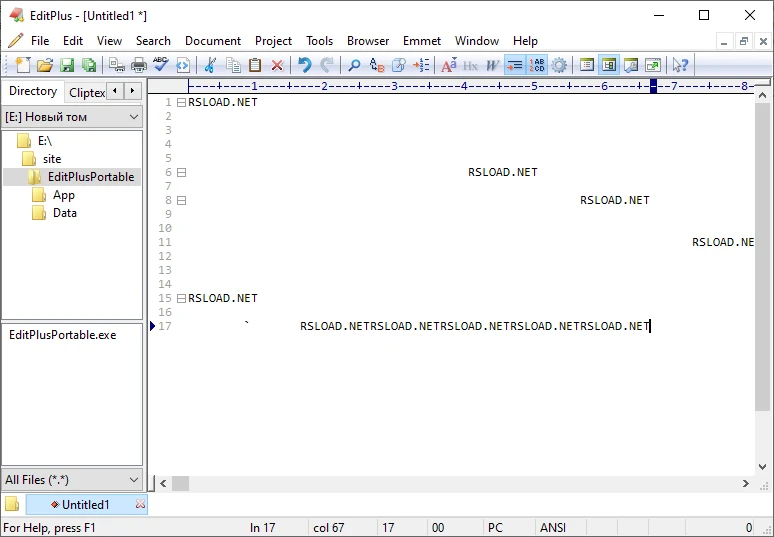This screenshot has width=774, height=537.
Task: Select EditPlusPortable.exe in file list
Action: tap(62, 335)
